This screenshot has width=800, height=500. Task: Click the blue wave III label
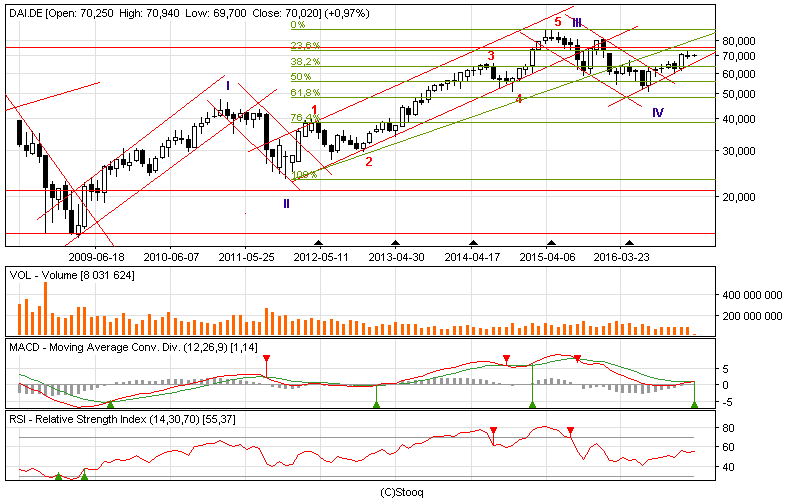tap(577, 22)
